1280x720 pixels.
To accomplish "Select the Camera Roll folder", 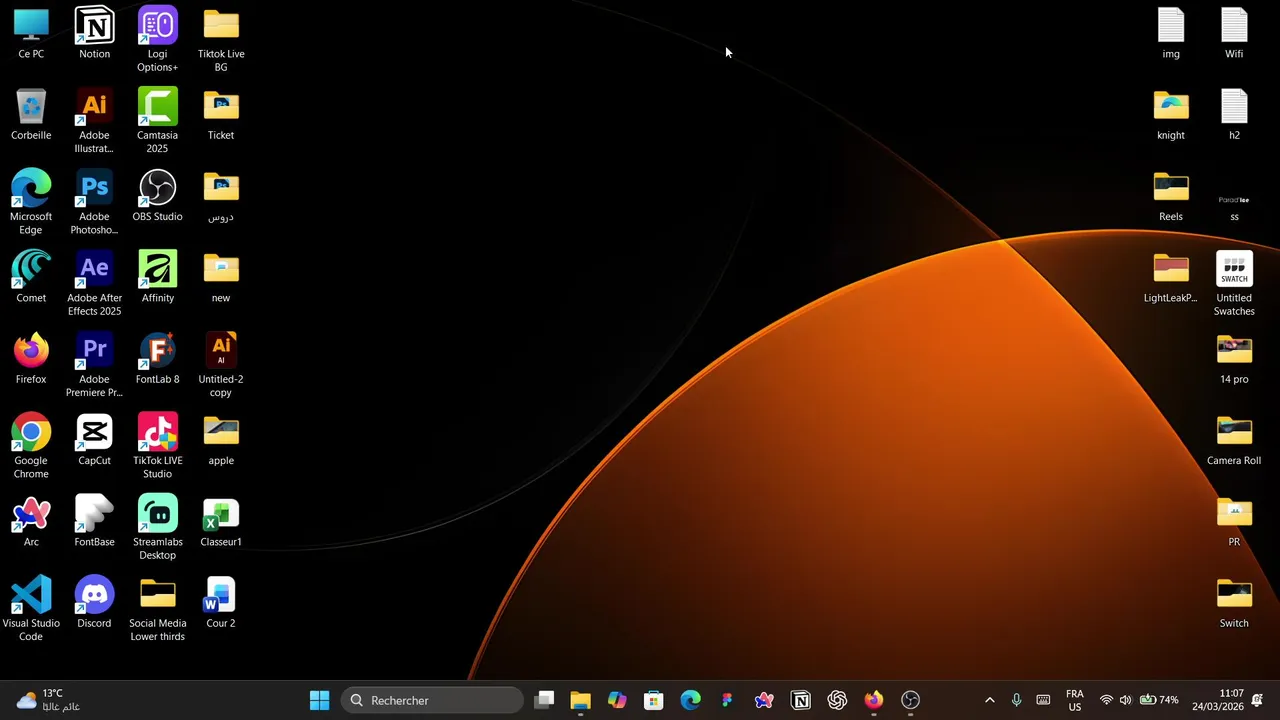I will [1234, 439].
